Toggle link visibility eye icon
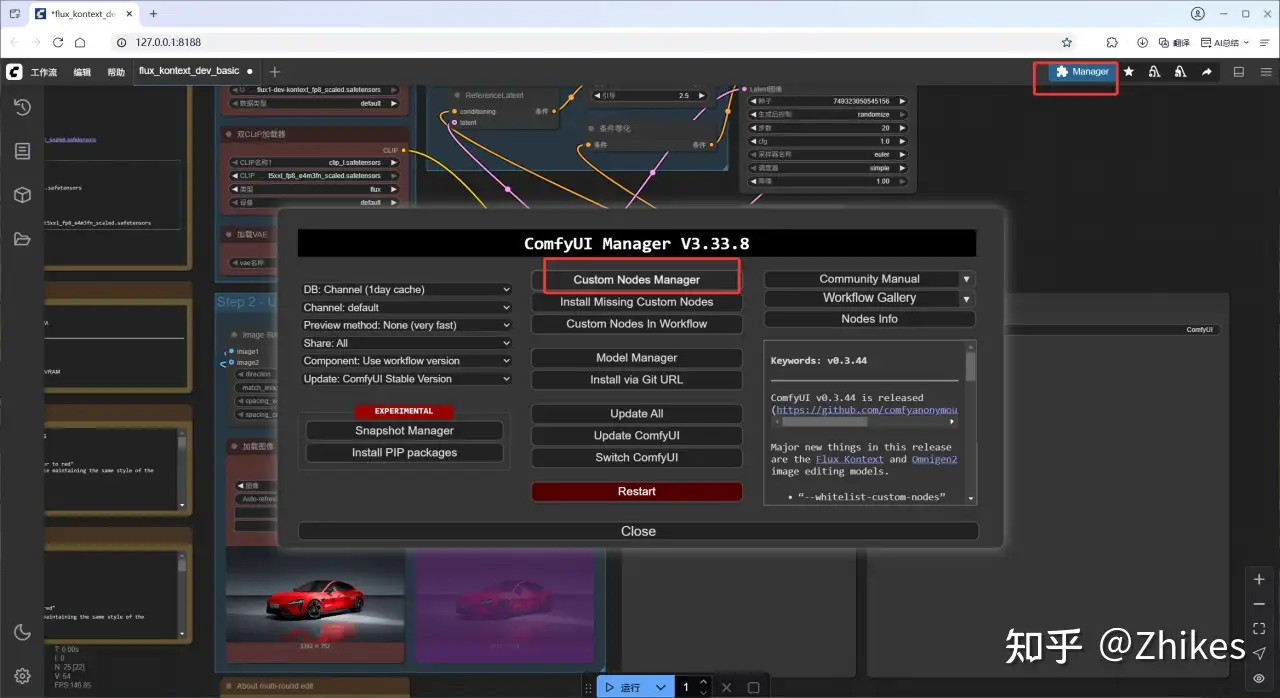1280x698 pixels. [1259, 678]
